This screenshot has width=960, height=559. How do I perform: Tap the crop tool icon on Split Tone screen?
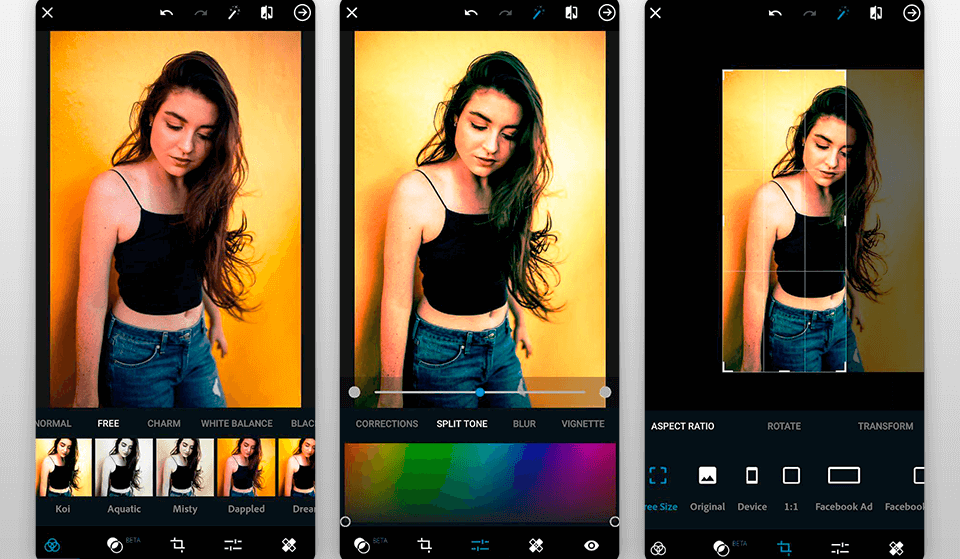tap(424, 545)
